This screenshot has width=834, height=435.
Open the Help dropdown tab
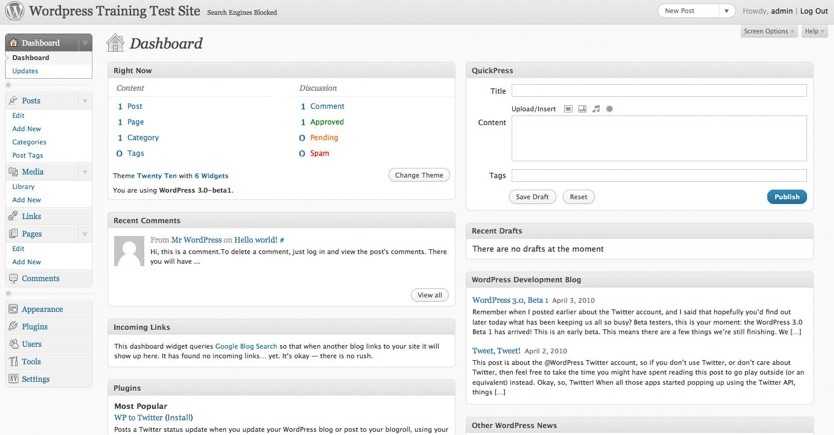[814, 31]
